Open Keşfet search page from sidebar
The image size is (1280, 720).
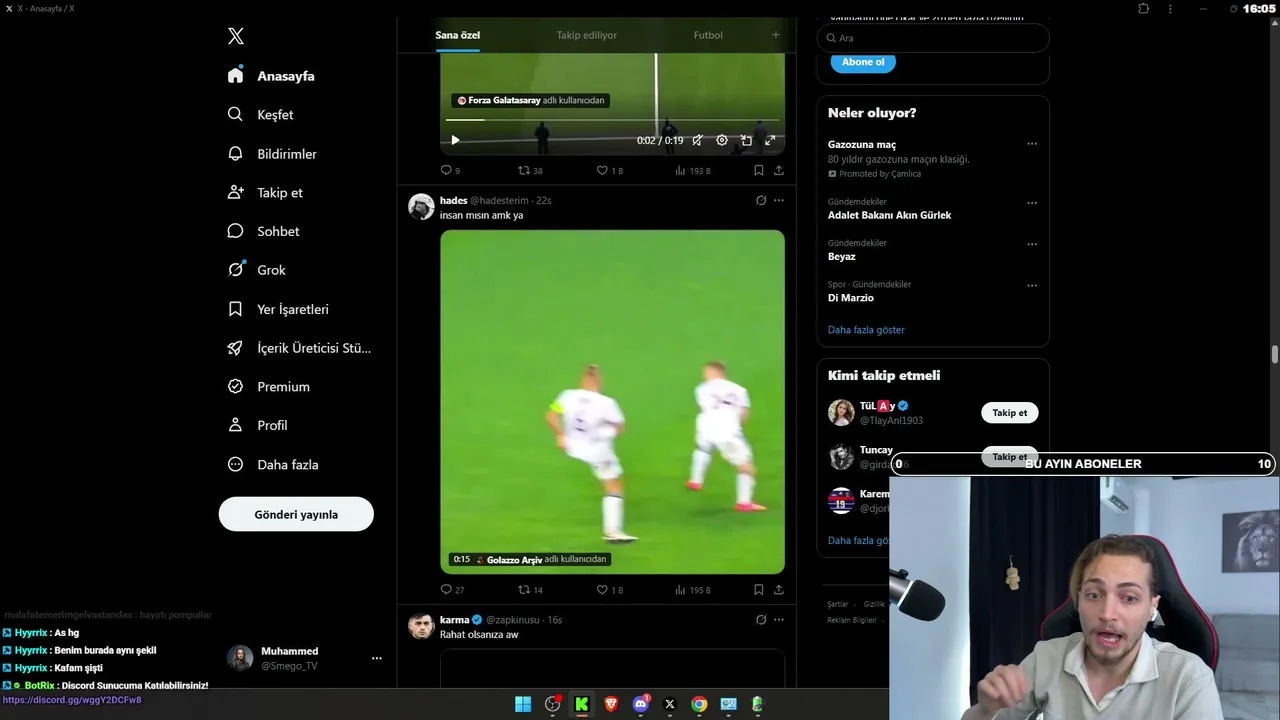click(261, 115)
